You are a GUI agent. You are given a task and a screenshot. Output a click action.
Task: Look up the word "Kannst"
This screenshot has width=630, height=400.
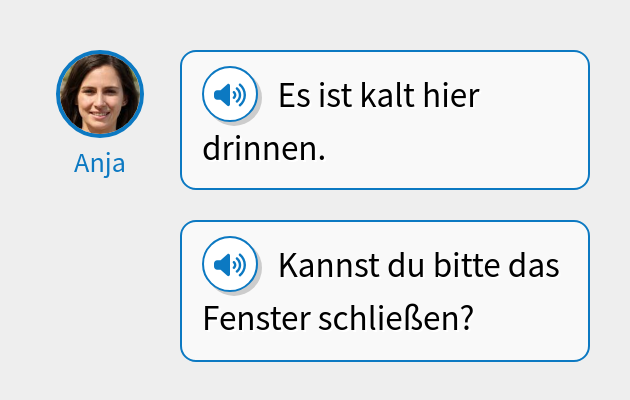click(x=329, y=266)
